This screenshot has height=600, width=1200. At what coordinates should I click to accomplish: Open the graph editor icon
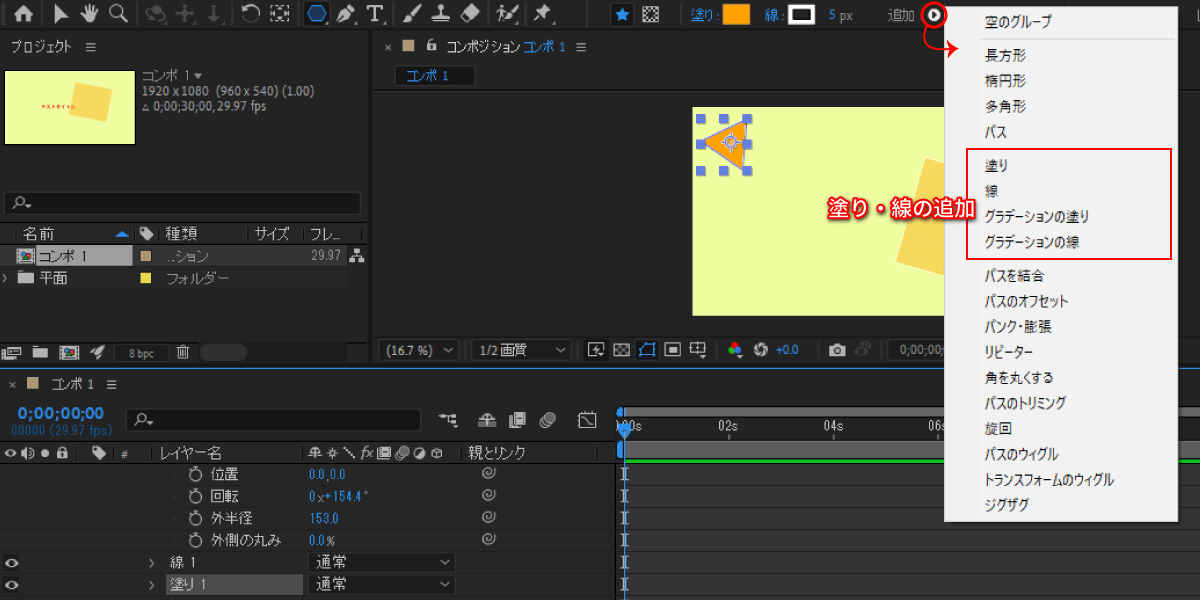tap(587, 419)
